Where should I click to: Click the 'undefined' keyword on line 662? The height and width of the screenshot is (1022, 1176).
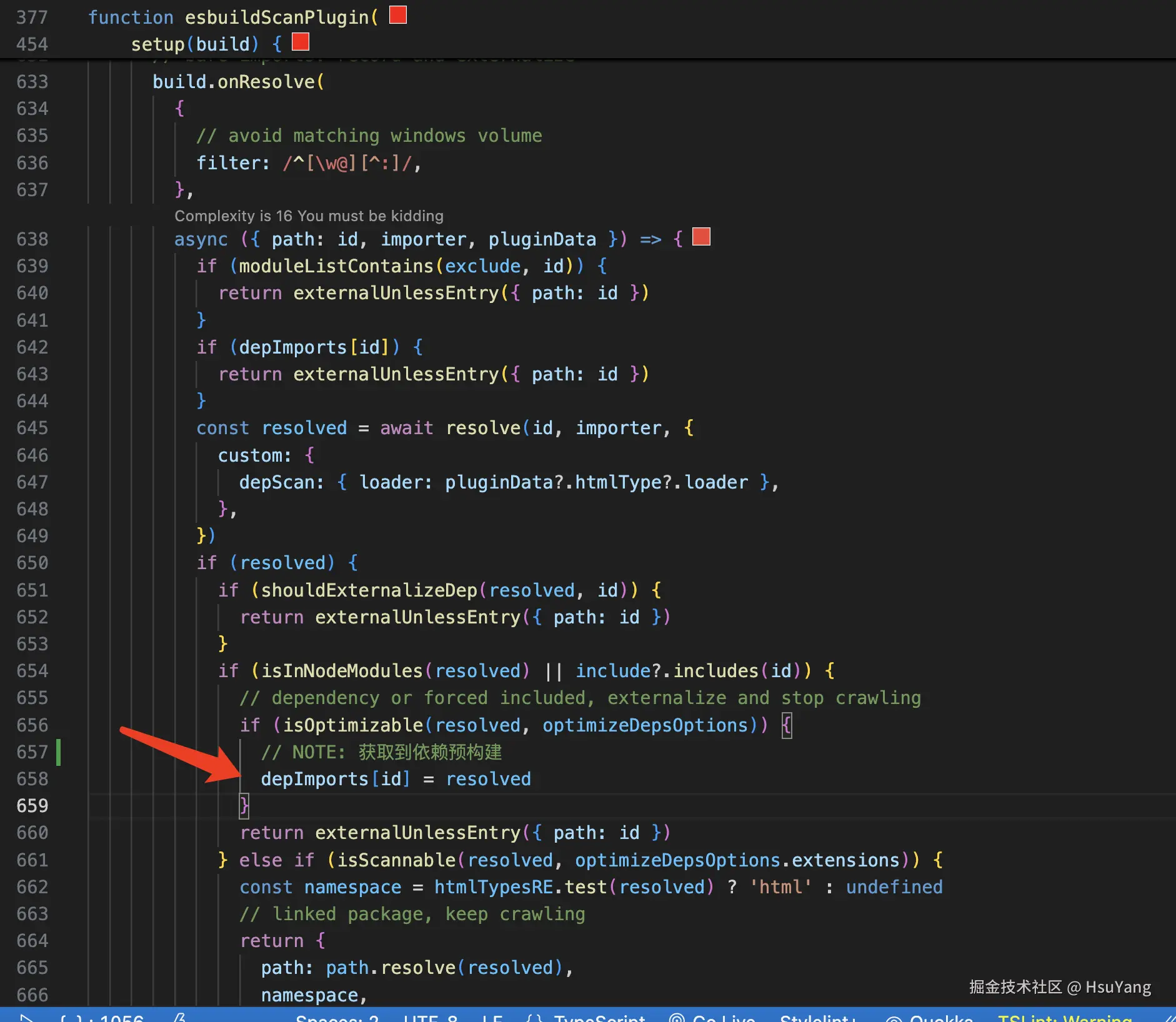895,887
